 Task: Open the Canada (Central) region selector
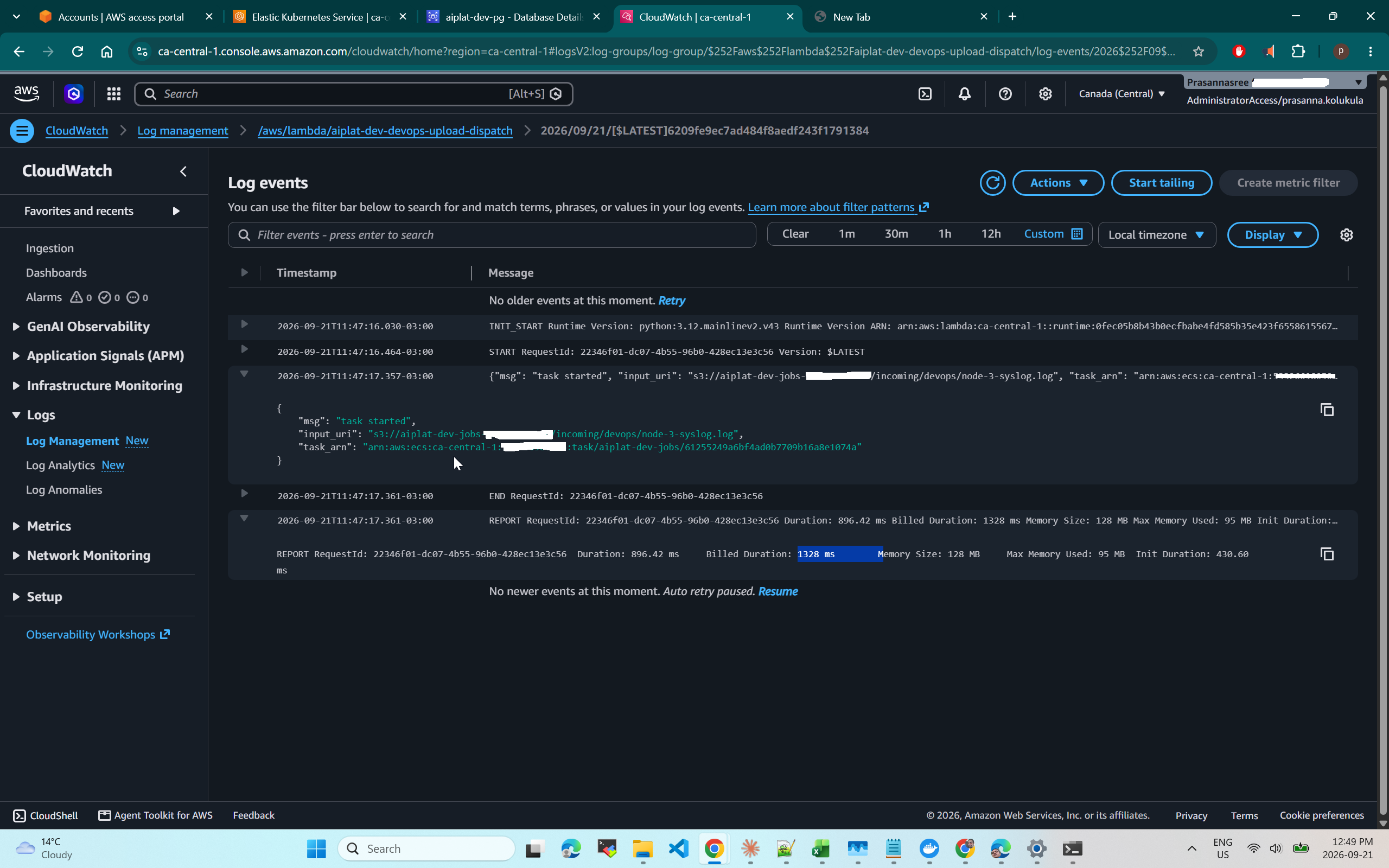1122,93
